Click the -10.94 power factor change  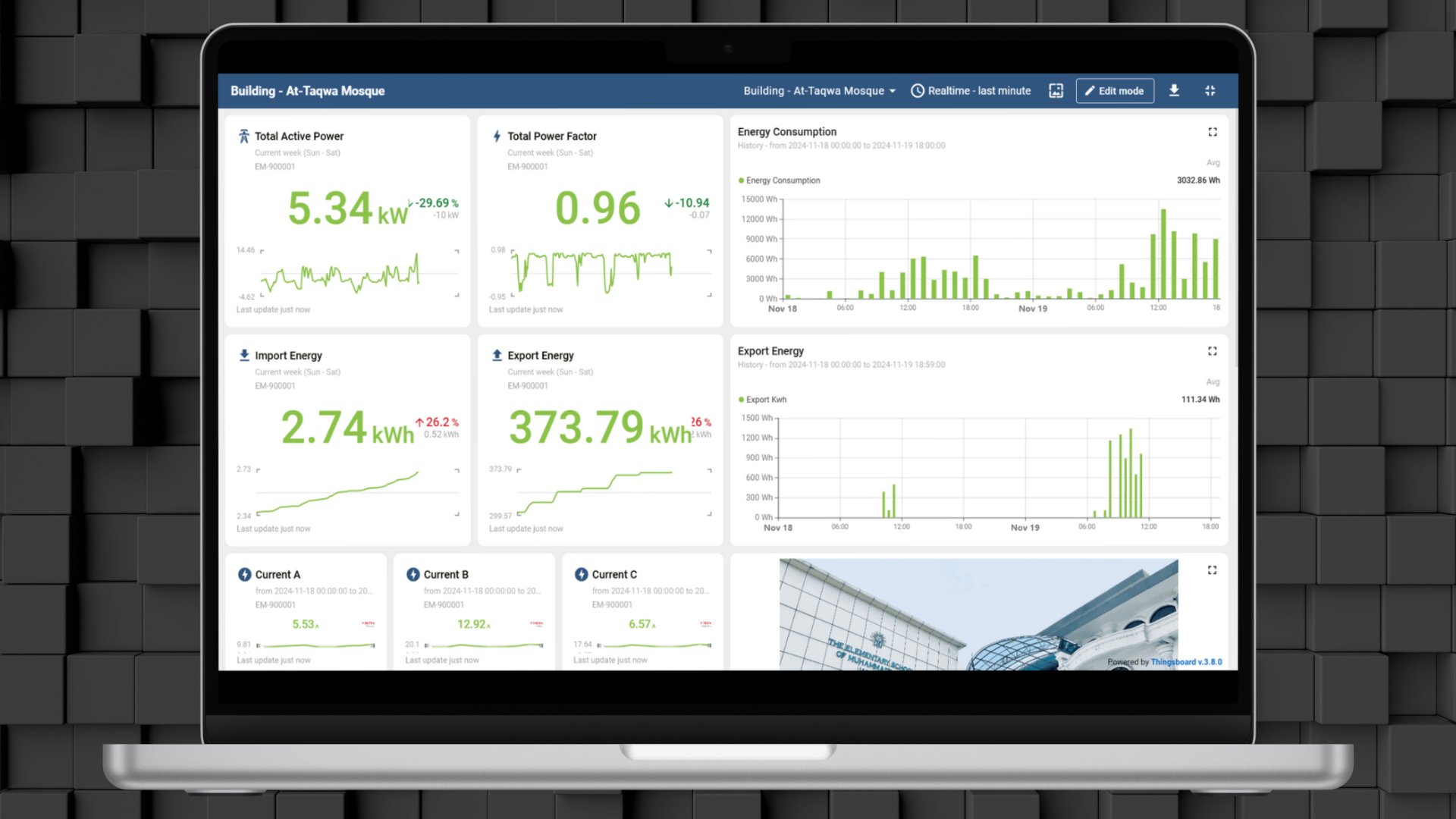[687, 203]
